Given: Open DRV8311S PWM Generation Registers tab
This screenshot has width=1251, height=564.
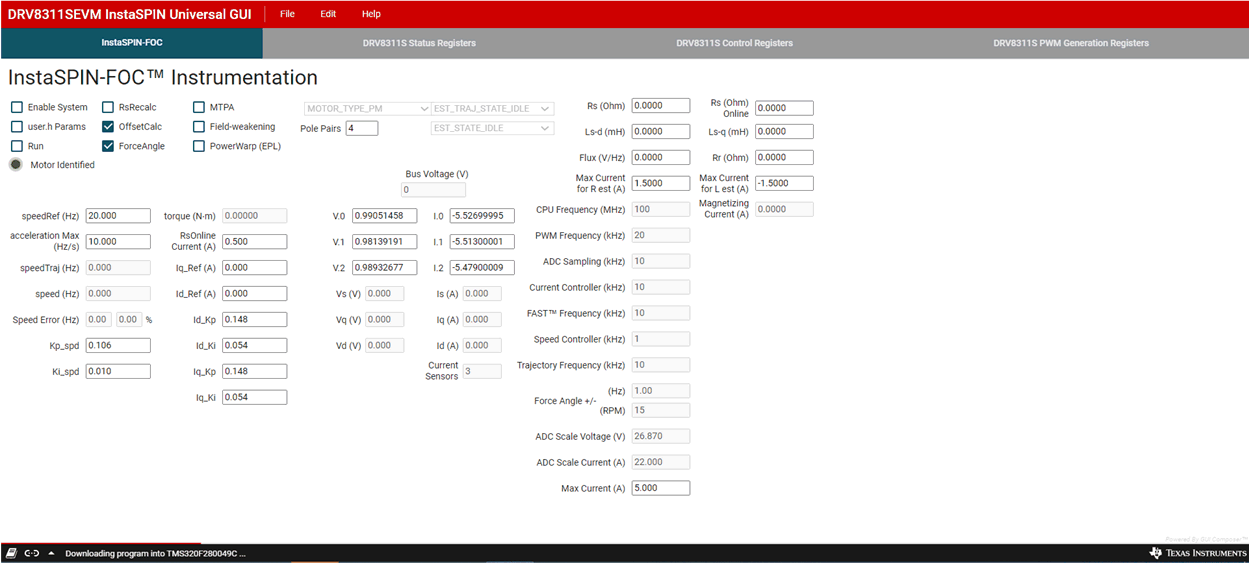Looking at the screenshot, I should pyautogui.click(x=1070, y=43).
